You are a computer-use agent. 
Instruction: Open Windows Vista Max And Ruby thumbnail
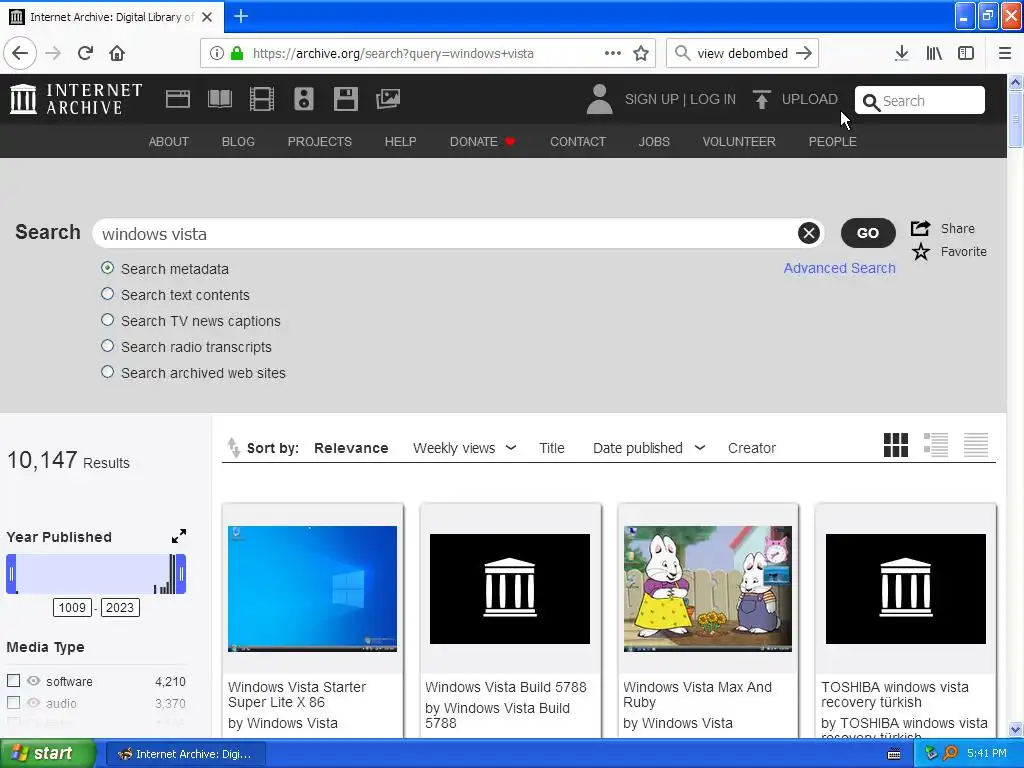pyautogui.click(x=708, y=588)
